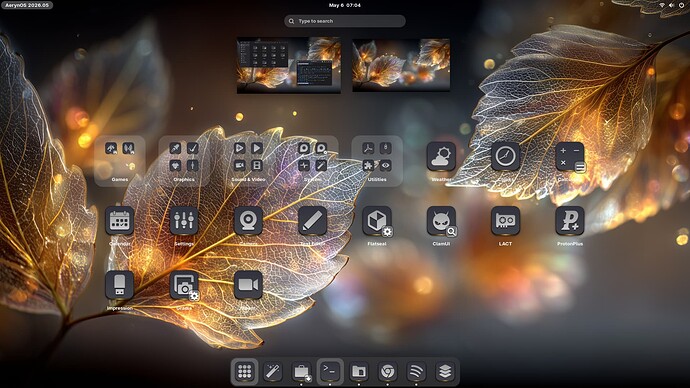The width and height of the screenshot is (690, 388).
Task: Open the system status menu volume icon
Action: point(672,5)
